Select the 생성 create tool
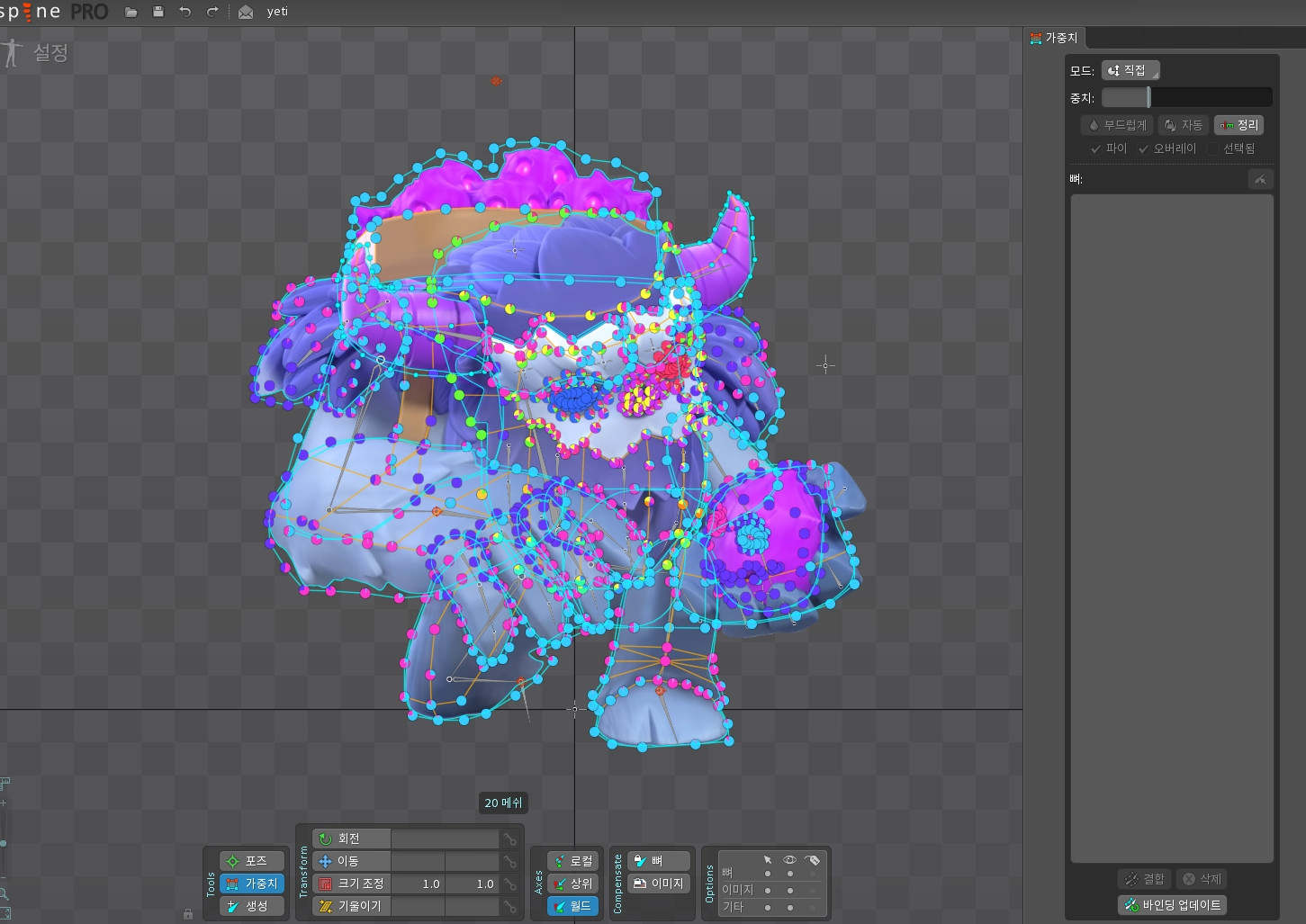Image resolution: width=1306 pixels, height=924 pixels. (x=251, y=906)
